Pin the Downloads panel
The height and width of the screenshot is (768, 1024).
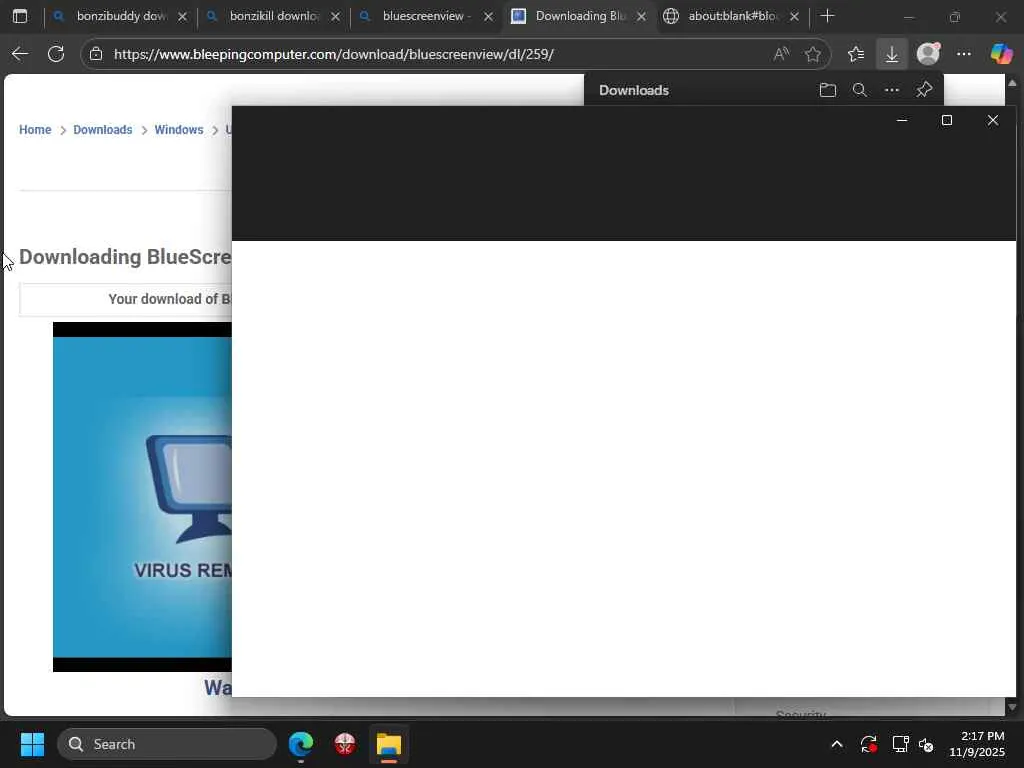pyautogui.click(x=924, y=90)
